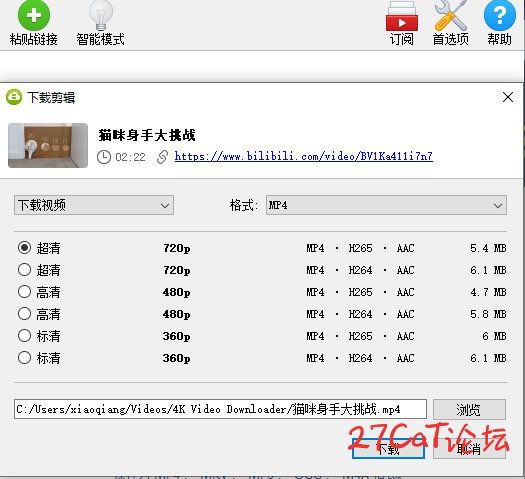Open the MP4 format dropdown

pos(386,205)
